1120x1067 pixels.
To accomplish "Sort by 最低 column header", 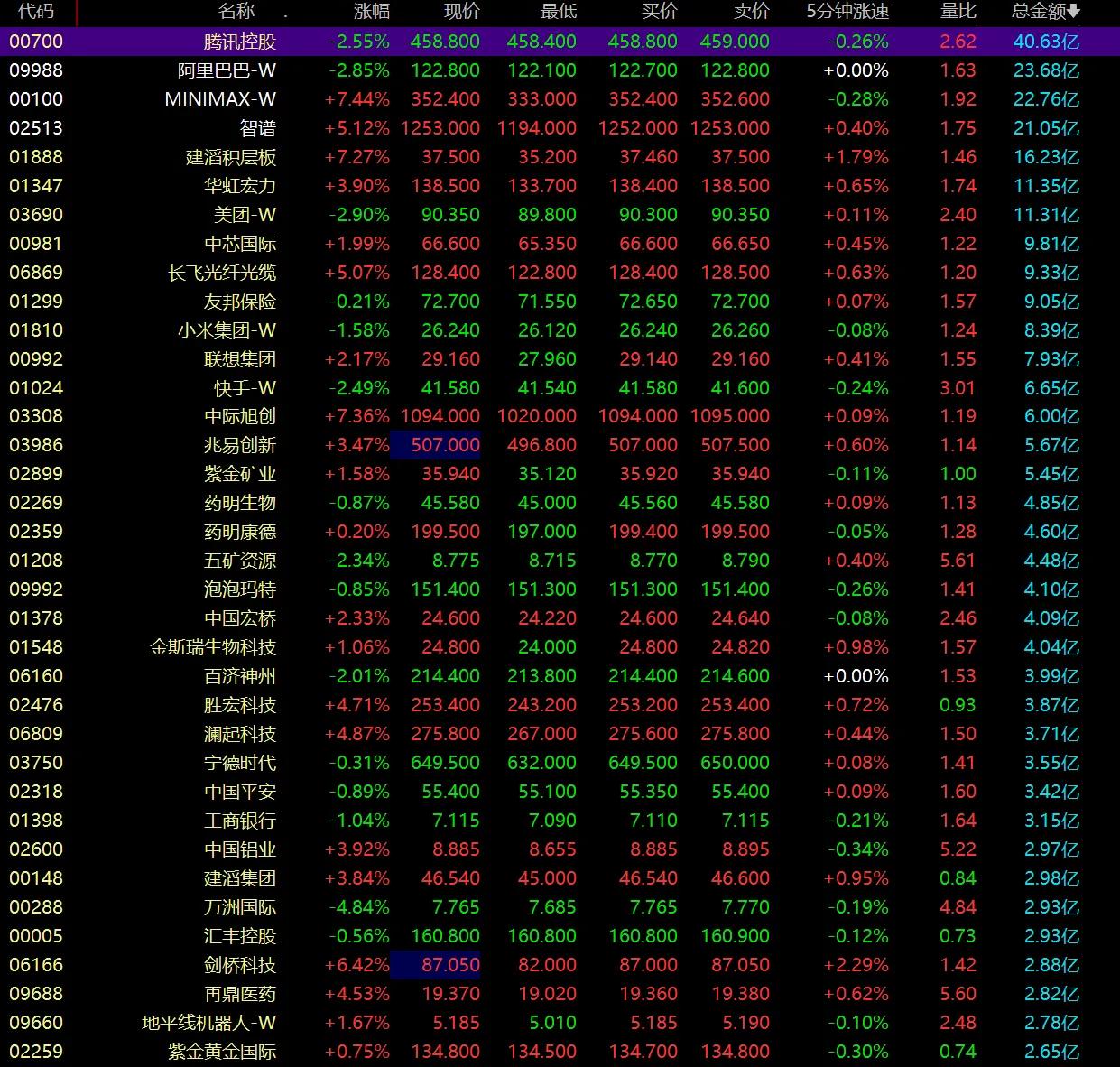I will point(559,12).
